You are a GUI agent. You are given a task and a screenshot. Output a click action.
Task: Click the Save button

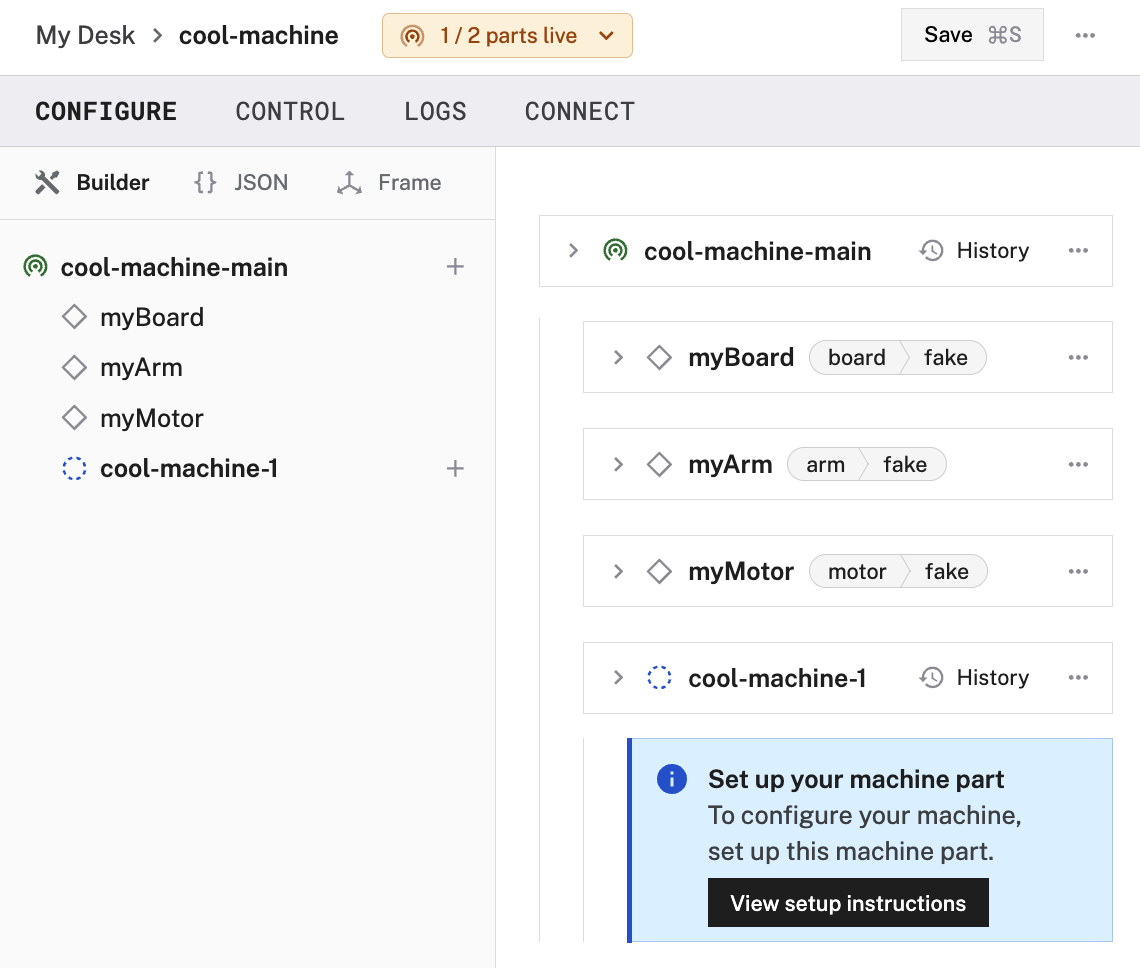point(971,34)
